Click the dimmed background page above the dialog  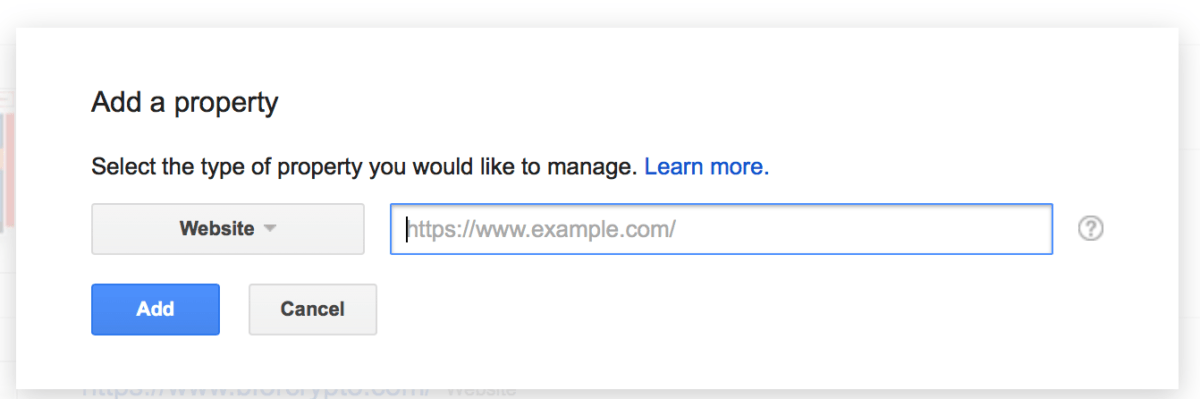click(x=600, y=12)
